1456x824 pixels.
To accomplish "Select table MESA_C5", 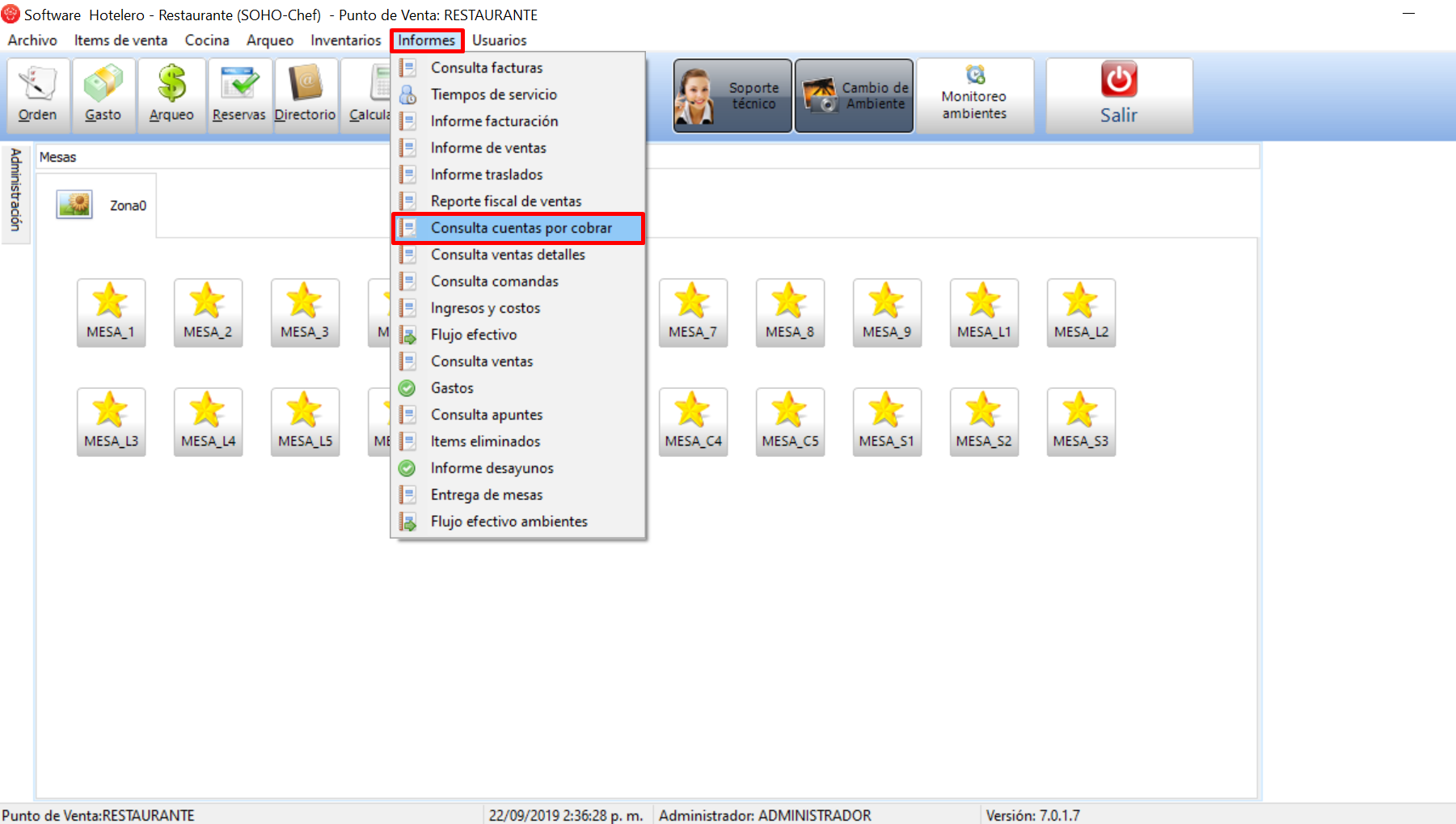I will (x=790, y=421).
